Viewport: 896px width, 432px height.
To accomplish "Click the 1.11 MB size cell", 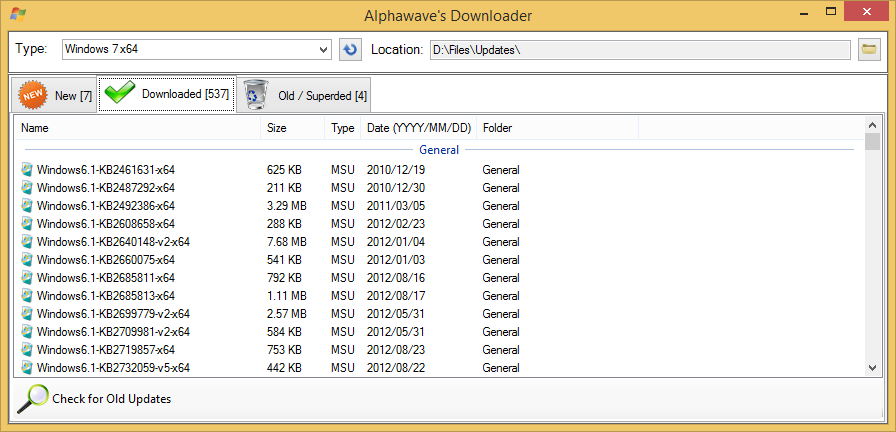I will [286, 295].
